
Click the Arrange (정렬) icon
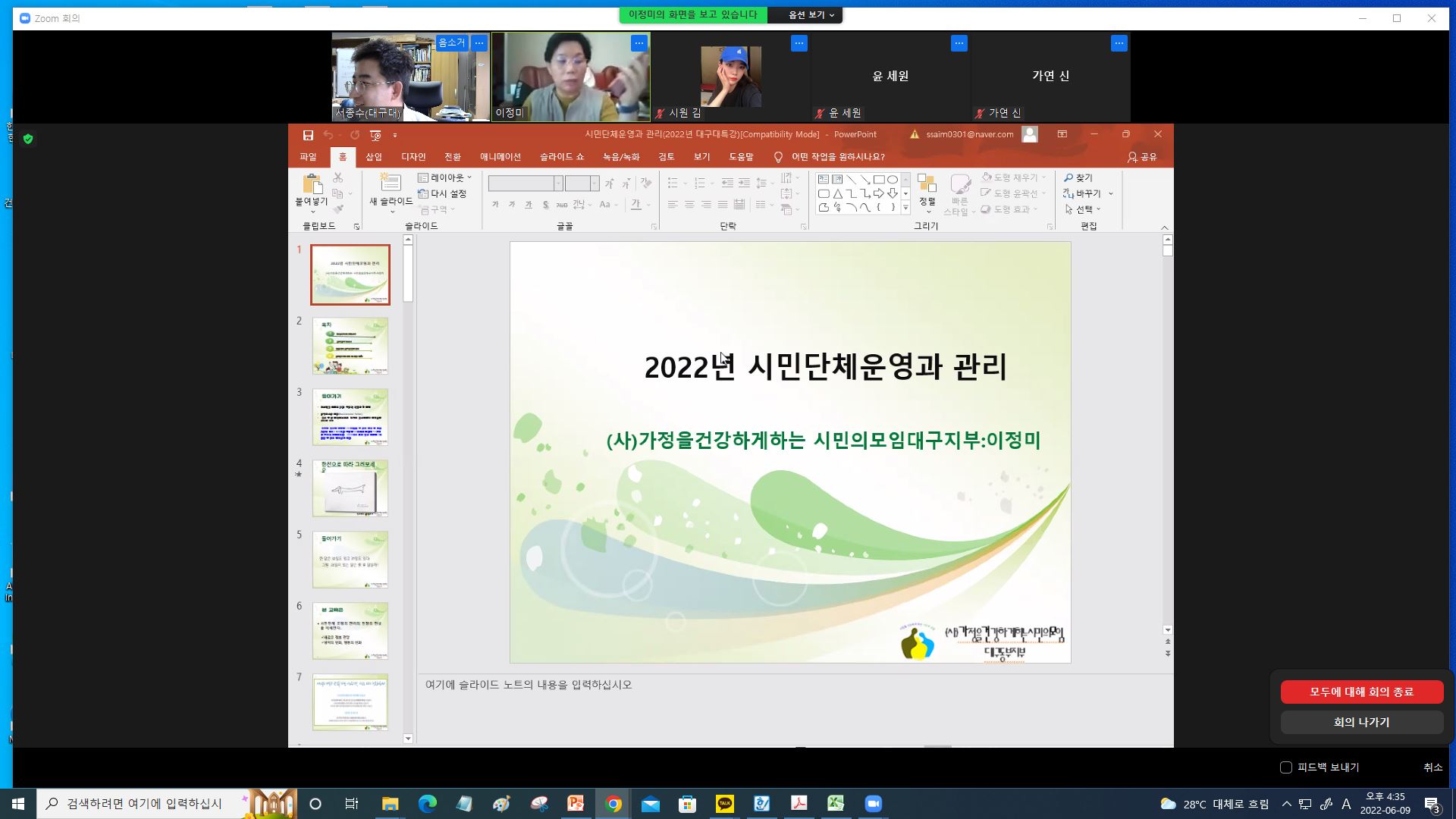click(927, 184)
